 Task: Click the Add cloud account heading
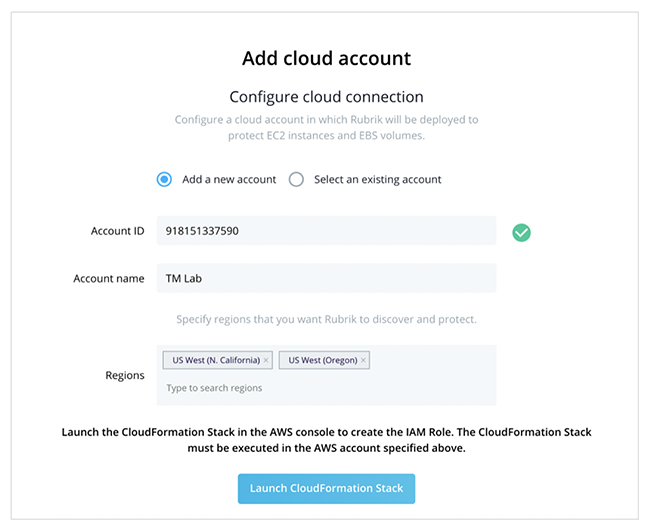(326, 58)
